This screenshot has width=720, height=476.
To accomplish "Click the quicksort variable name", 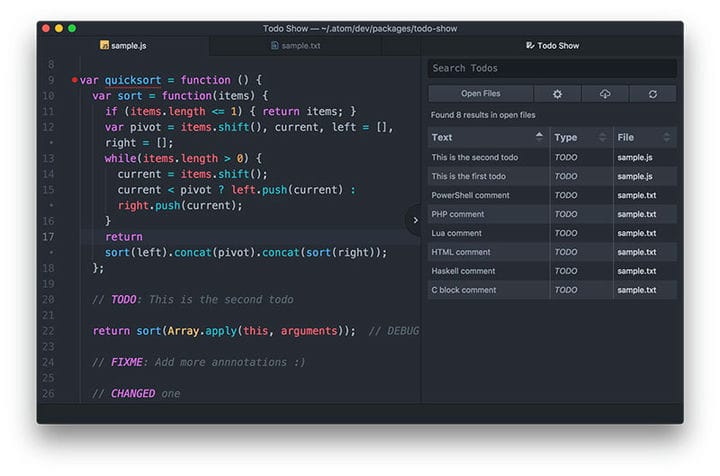I will point(133,80).
